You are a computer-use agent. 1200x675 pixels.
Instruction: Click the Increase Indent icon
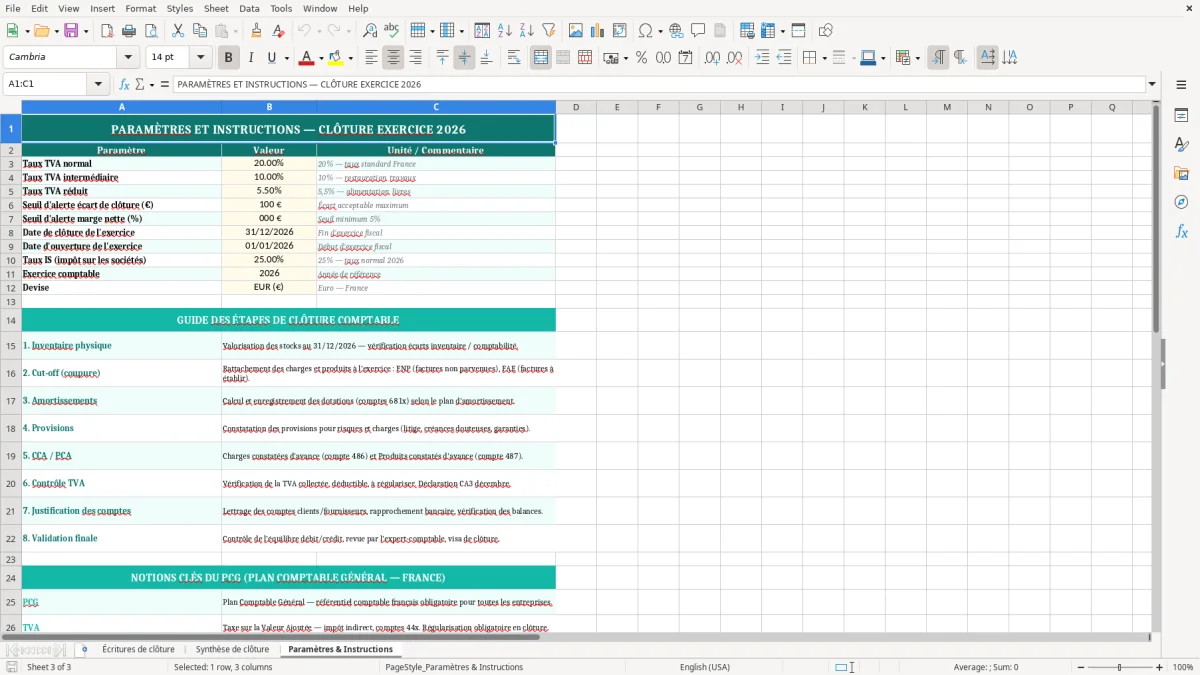(762, 58)
